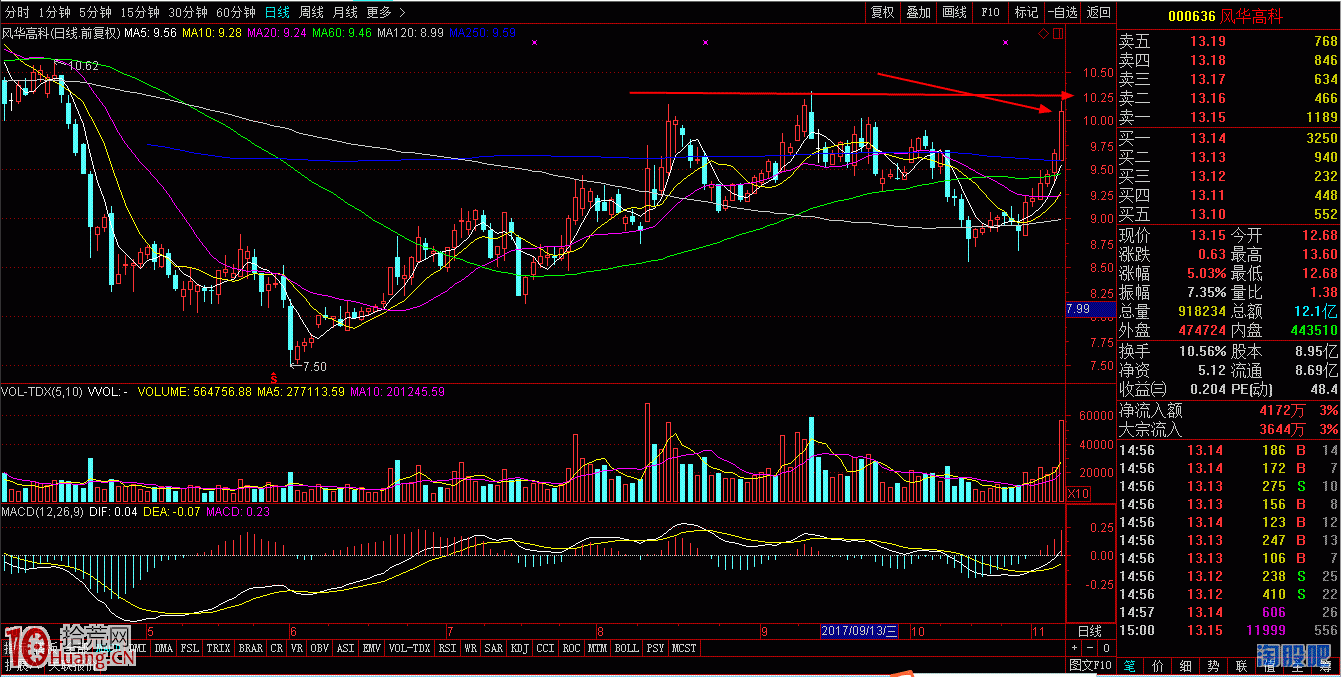
Task: Select the CR indicator tab
Action: click(277, 648)
